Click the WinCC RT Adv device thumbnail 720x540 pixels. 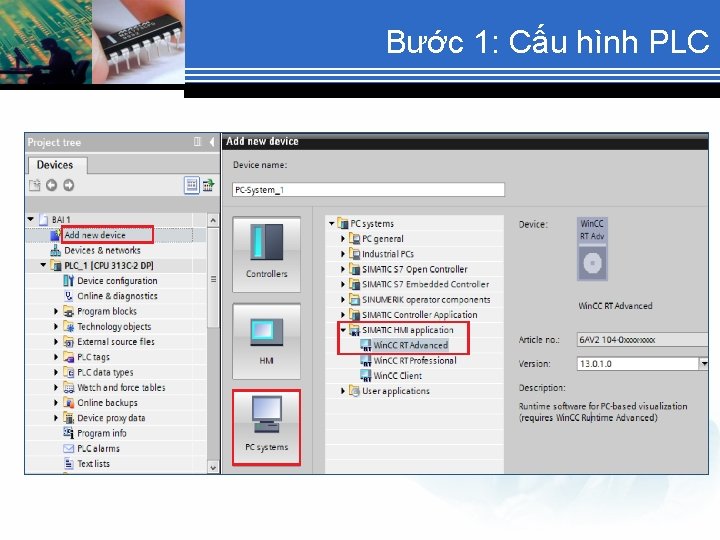592,249
